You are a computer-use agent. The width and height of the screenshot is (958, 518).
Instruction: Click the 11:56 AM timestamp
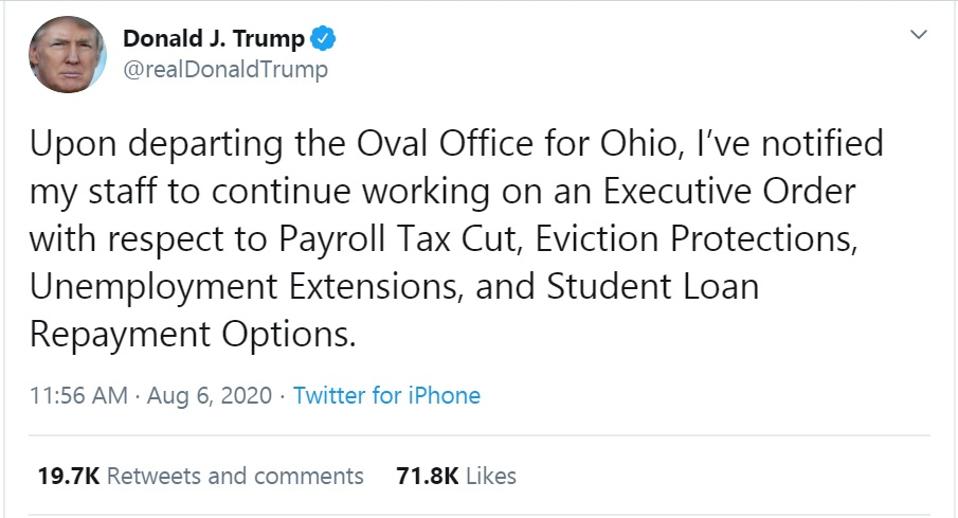(x=78, y=395)
